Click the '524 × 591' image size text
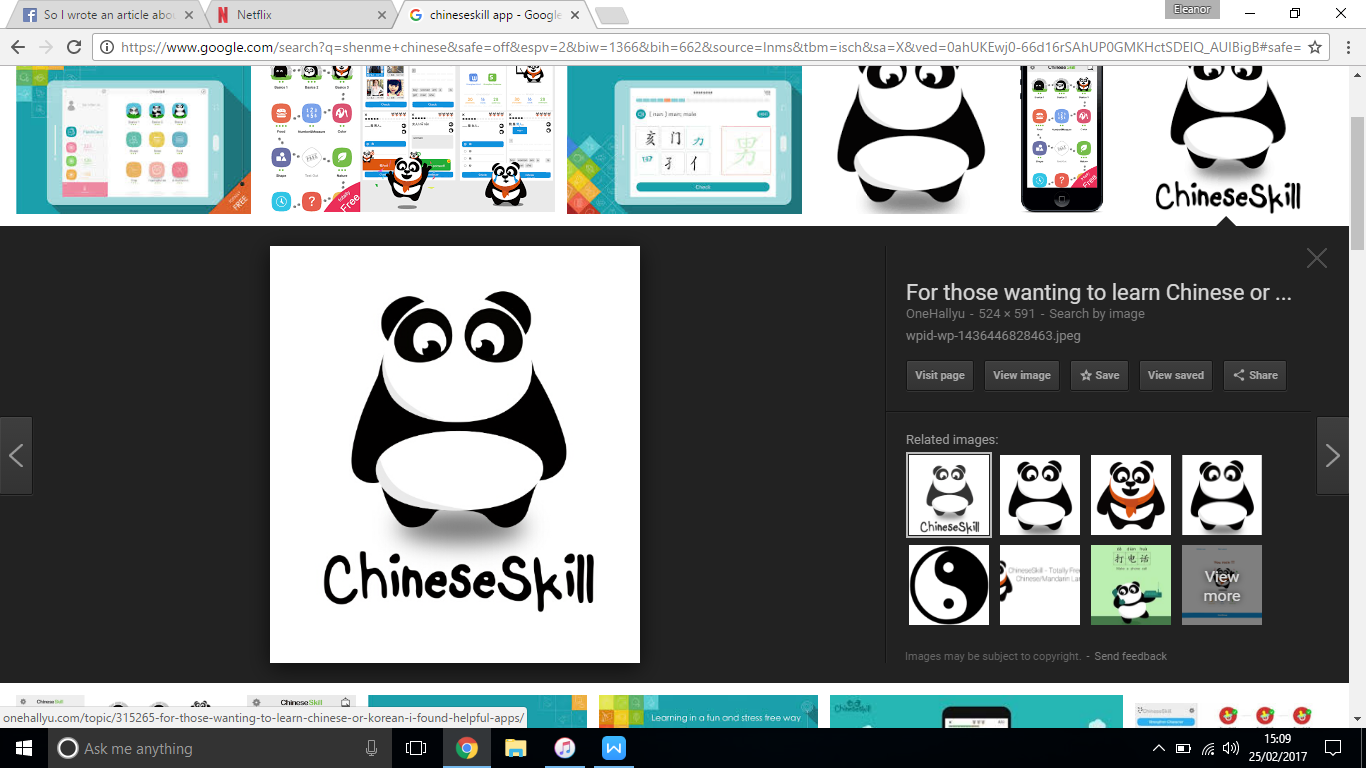The height and width of the screenshot is (768, 1366). click(x=1007, y=314)
